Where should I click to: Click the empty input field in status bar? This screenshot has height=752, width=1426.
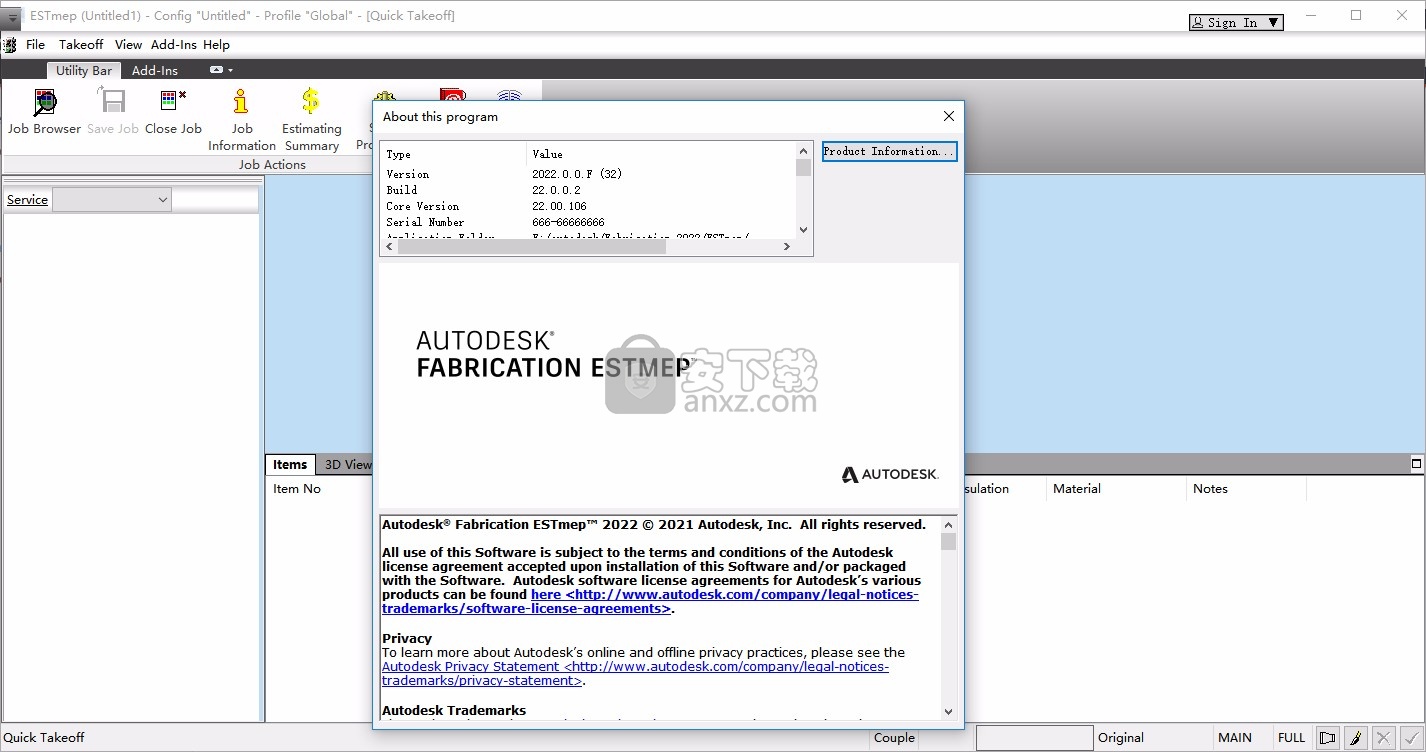coord(1034,738)
